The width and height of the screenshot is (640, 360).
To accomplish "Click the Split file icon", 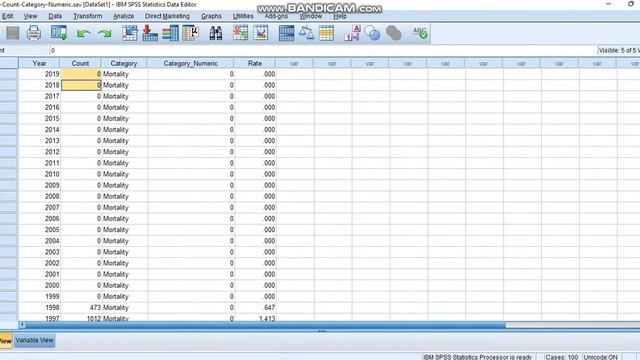I will pyautogui.click(x=286, y=33).
